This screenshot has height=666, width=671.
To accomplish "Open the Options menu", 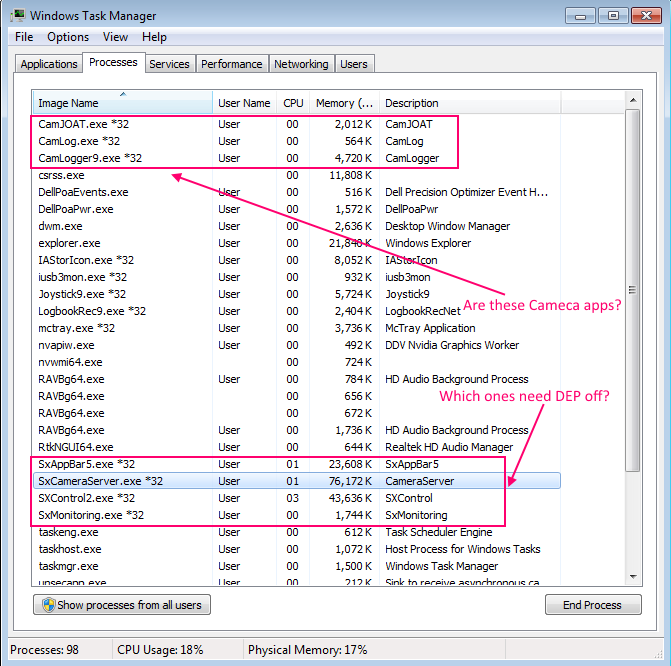I will 68,37.
